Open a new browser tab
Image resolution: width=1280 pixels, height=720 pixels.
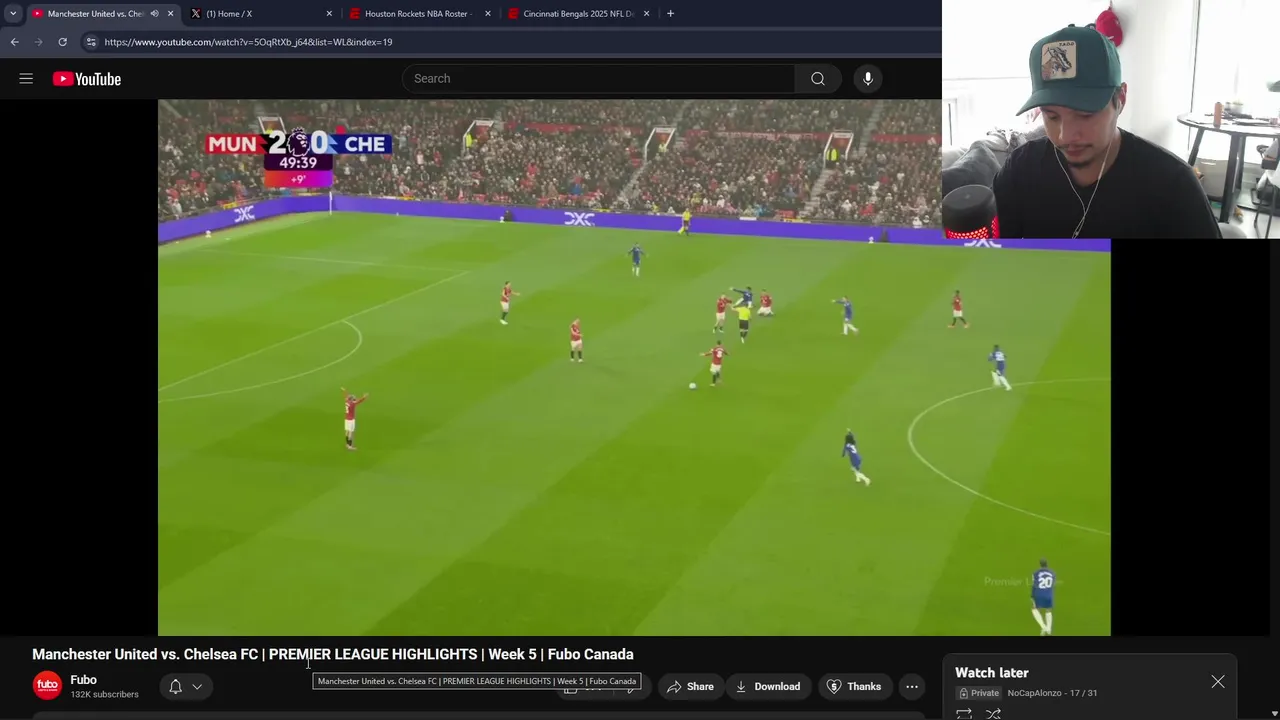[670, 14]
